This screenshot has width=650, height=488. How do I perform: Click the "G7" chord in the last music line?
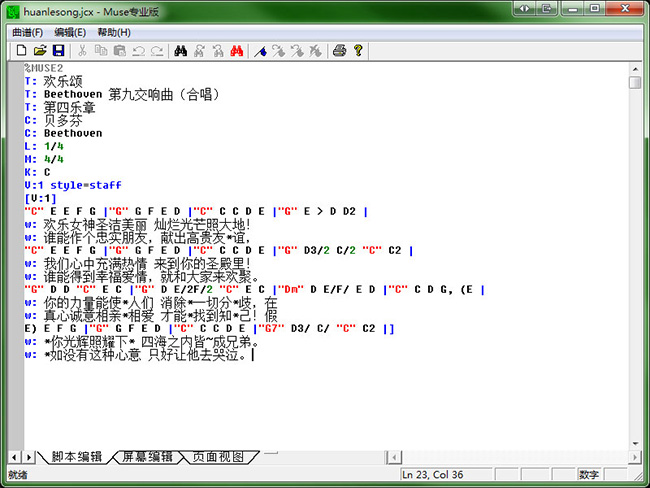click(x=272, y=328)
